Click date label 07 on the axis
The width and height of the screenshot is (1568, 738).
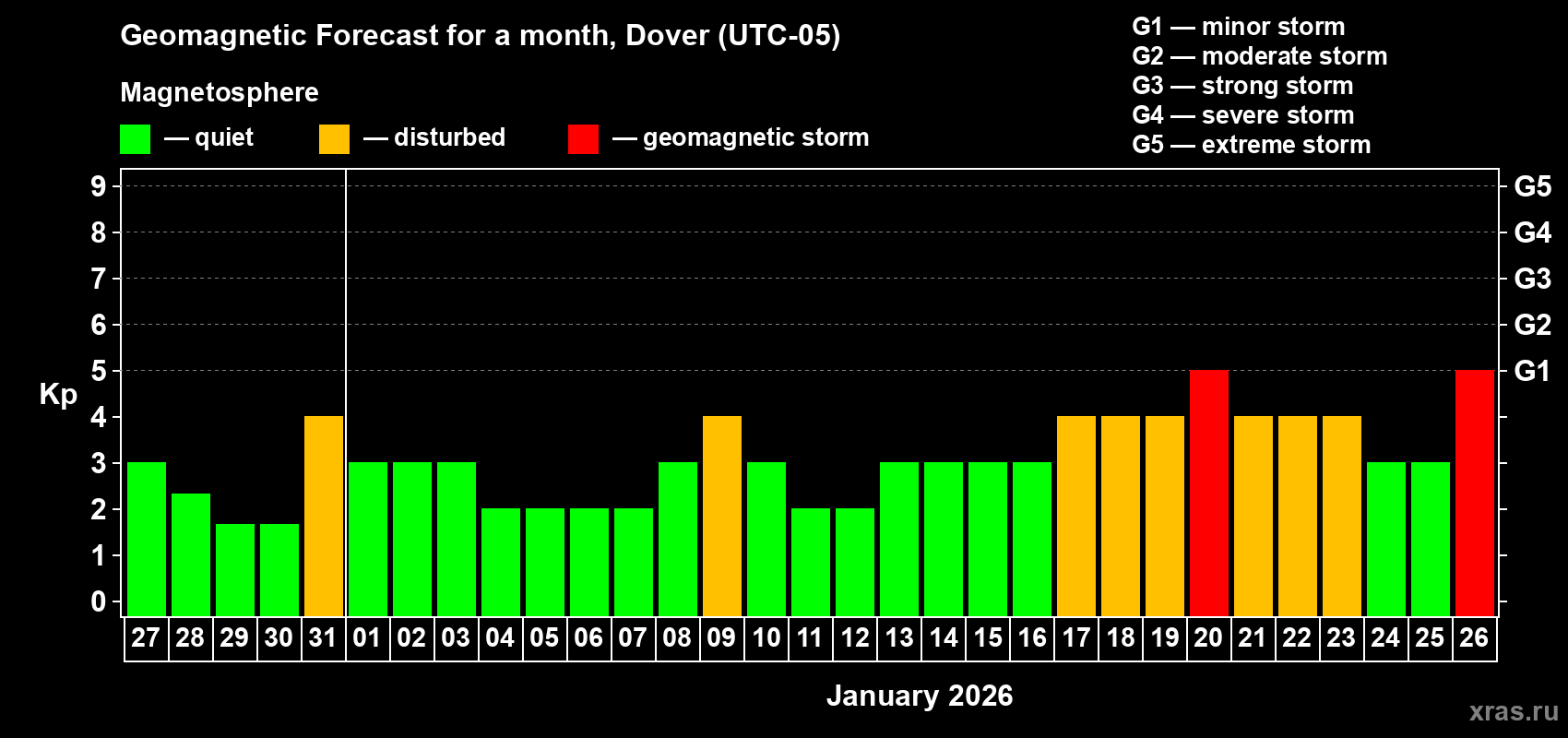point(633,637)
